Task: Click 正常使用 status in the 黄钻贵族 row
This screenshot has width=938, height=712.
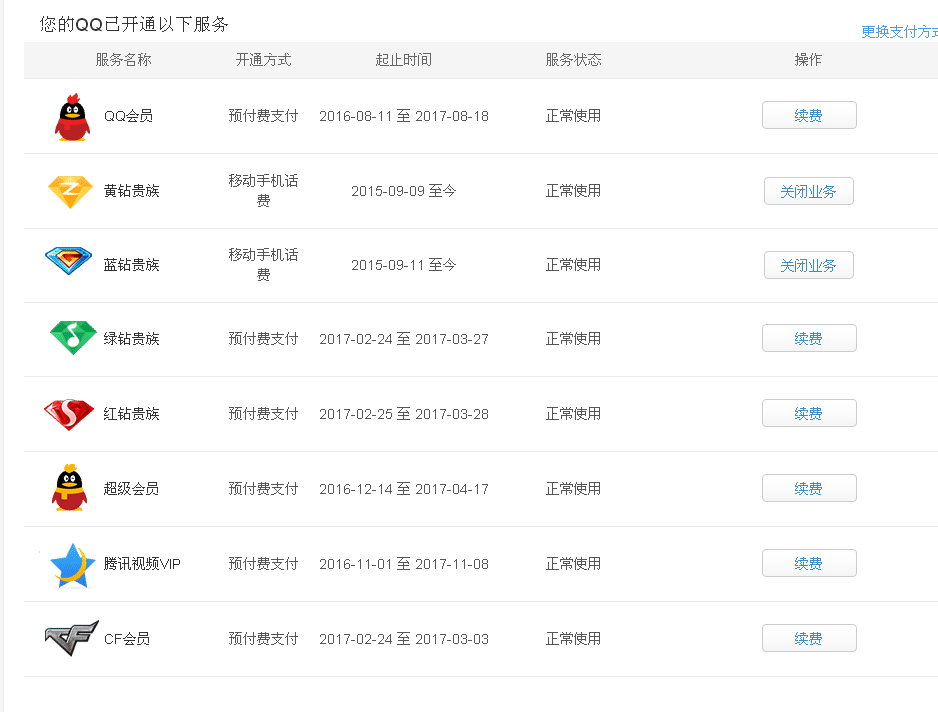Action: click(x=573, y=191)
